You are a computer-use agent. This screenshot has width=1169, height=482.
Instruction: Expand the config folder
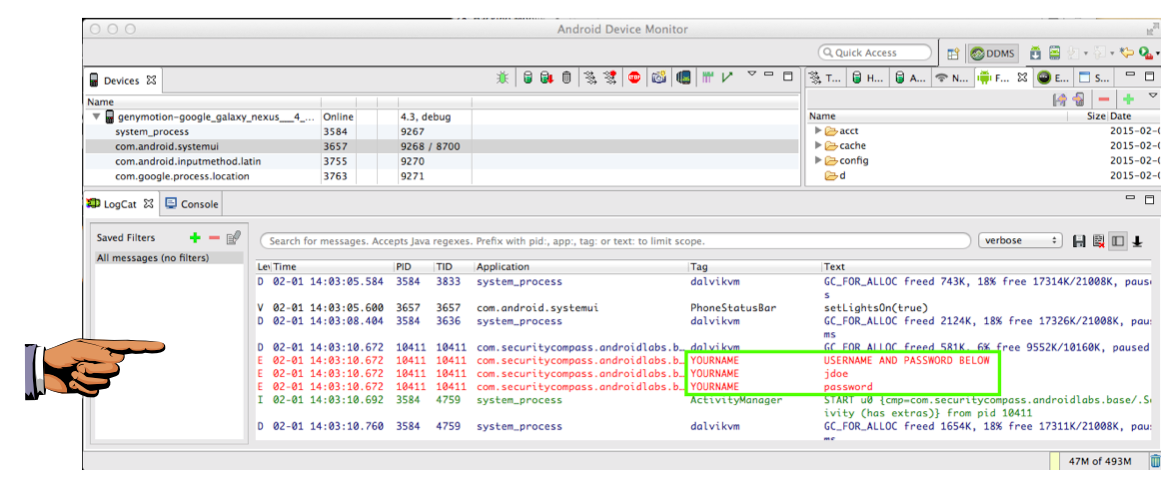818,161
